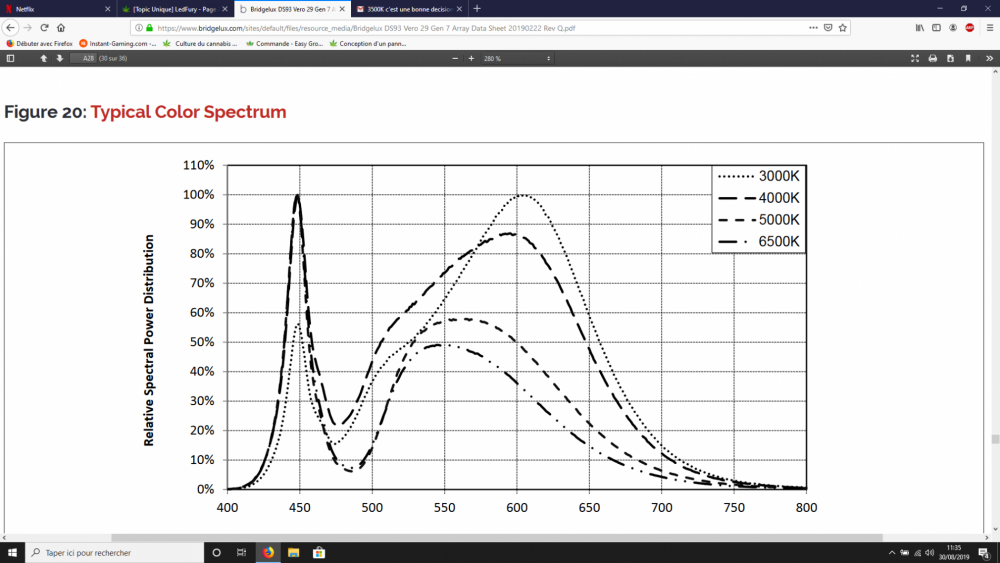Copy current view bookmark link
1000x563 pixels.
pos(968,58)
